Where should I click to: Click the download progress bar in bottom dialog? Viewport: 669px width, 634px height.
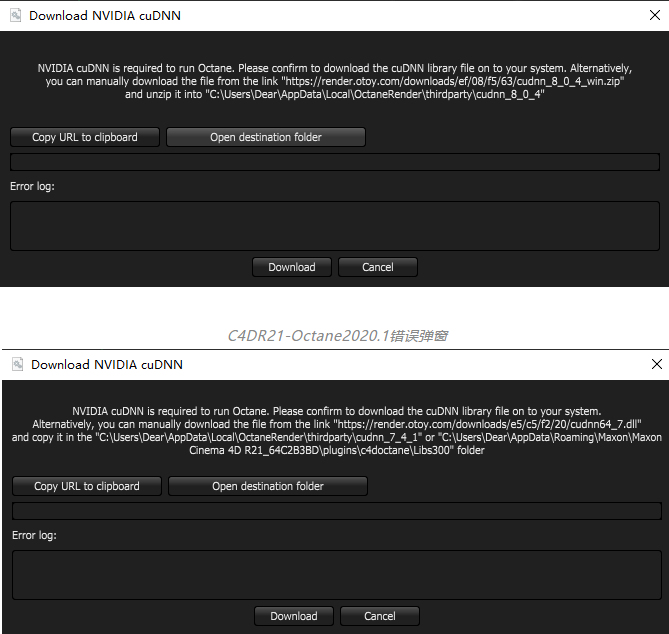[337, 511]
